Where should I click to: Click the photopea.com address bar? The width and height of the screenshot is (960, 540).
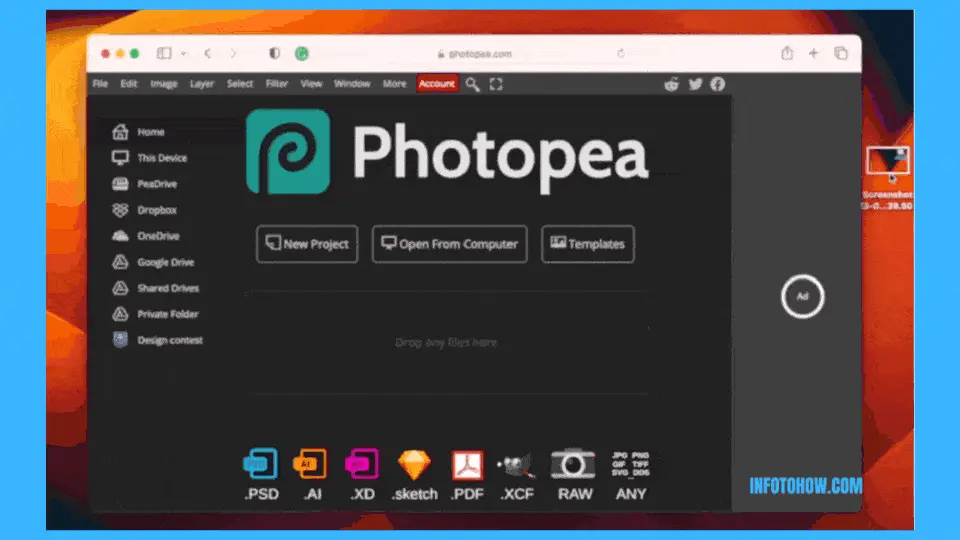click(474, 54)
